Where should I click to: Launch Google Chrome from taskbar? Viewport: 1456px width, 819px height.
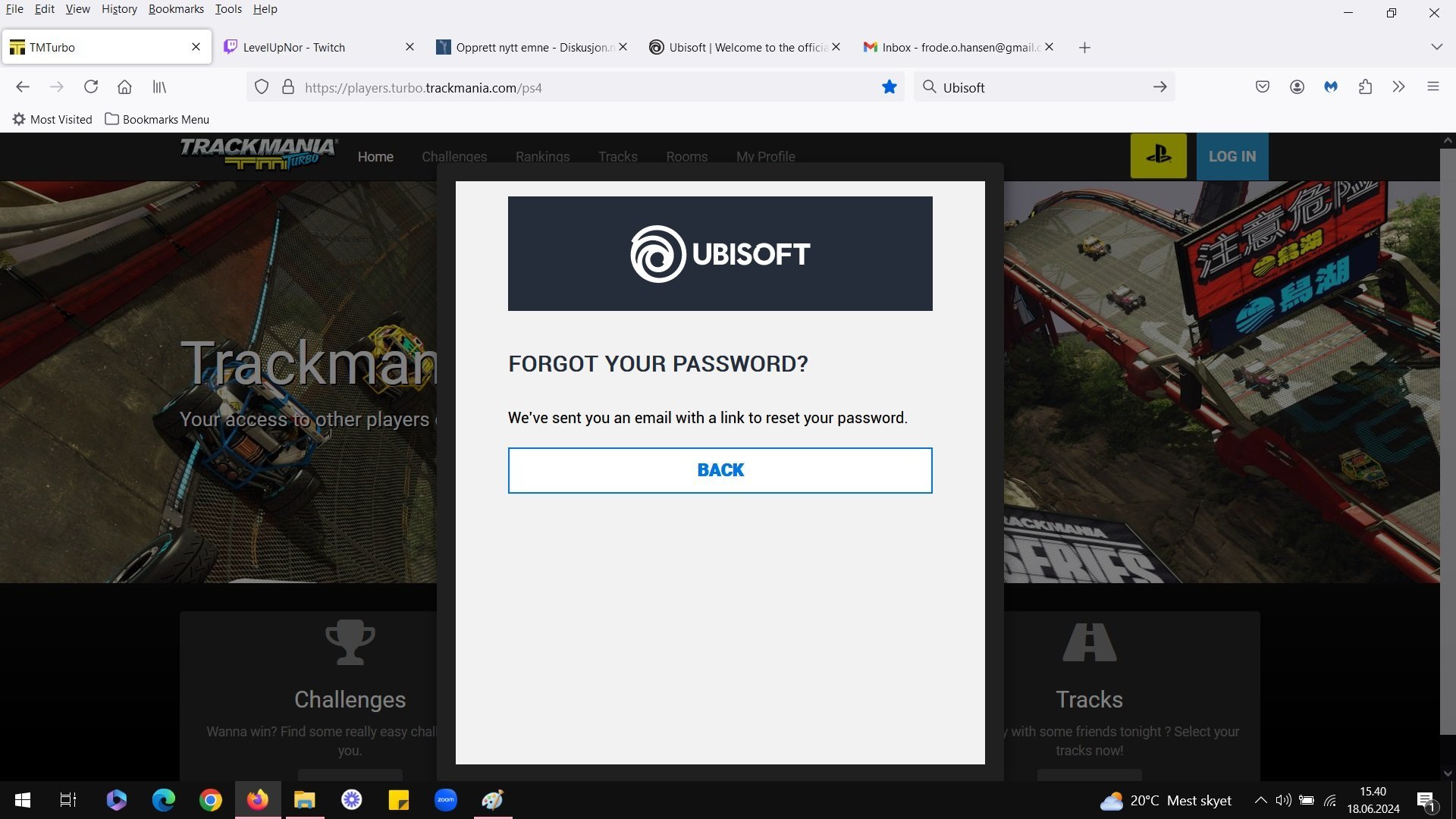[x=211, y=800]
